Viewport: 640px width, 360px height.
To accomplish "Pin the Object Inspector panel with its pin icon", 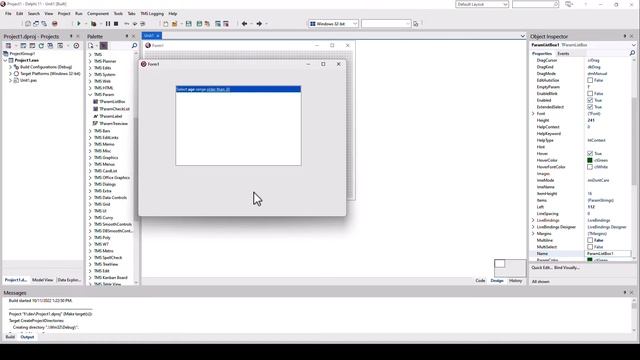I will pyautogui.click(x=624, y=36).
